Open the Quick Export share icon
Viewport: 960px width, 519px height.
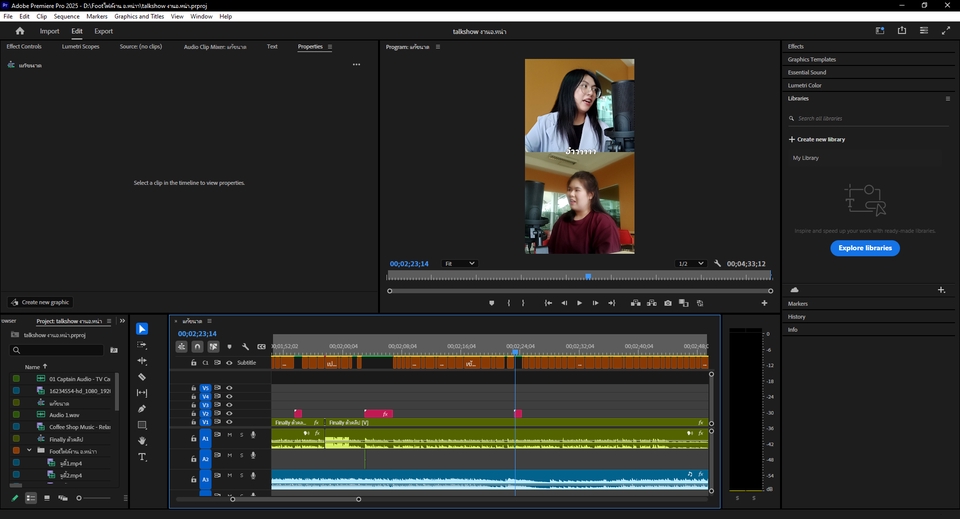point(902,31)
